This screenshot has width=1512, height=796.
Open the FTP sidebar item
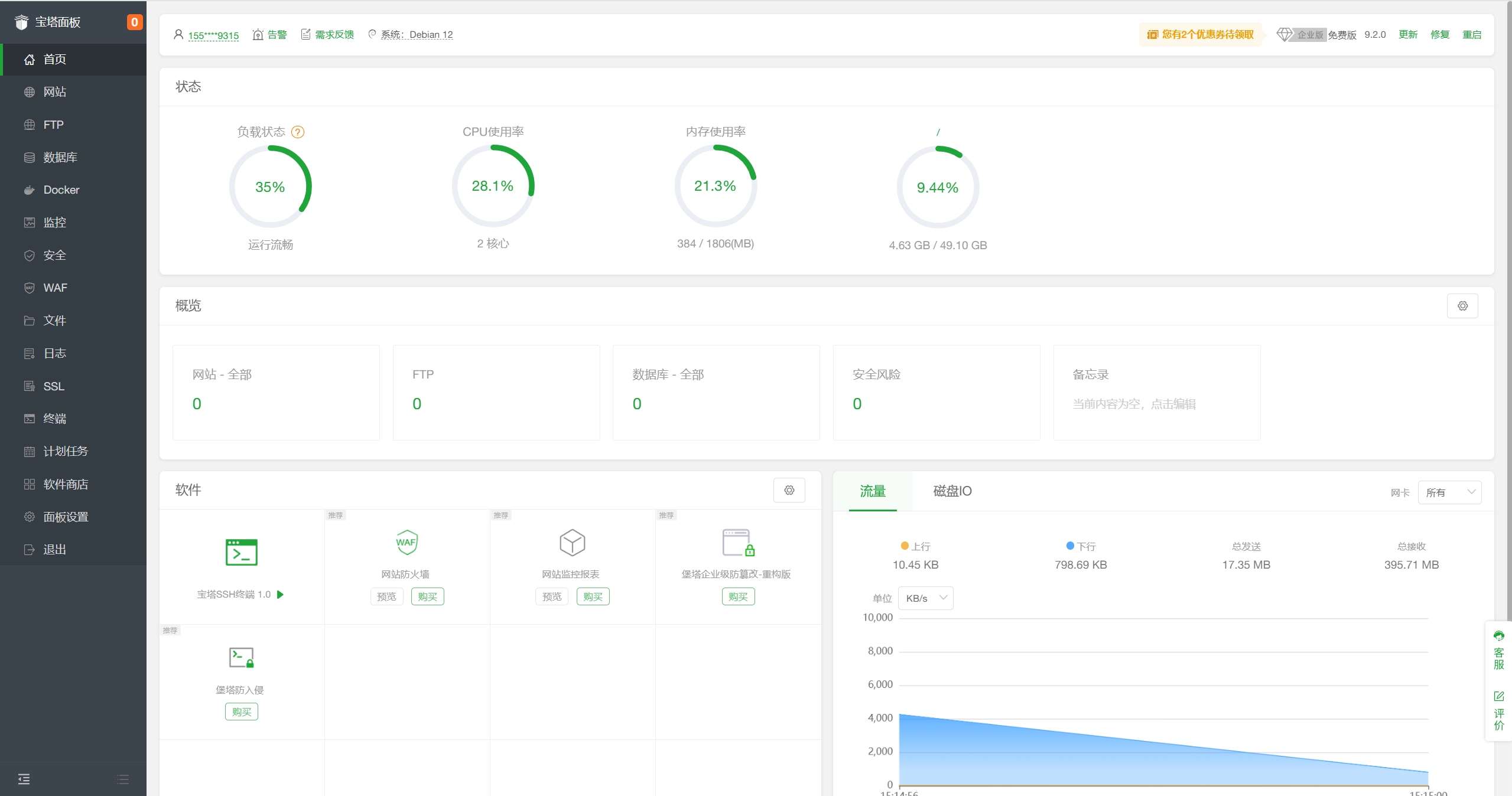click(73, 125)
